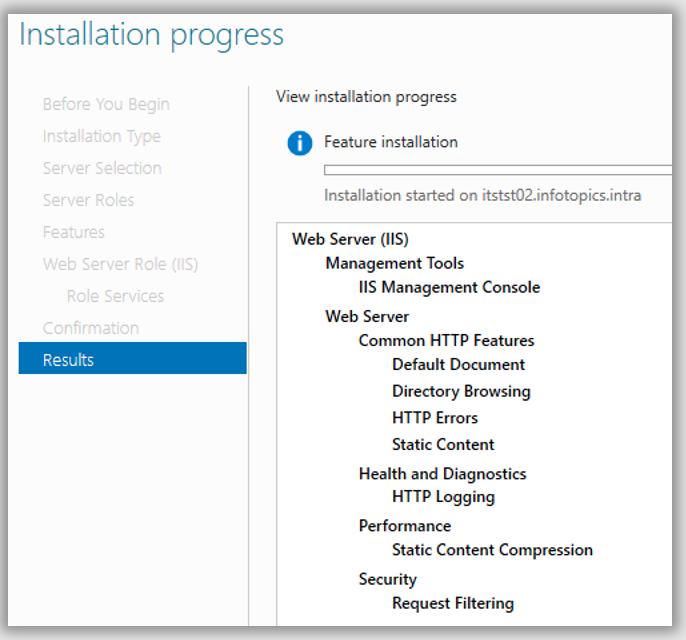Select Request Filering under Security
Screen dimensions: 686x640
[x=453, y=603]
